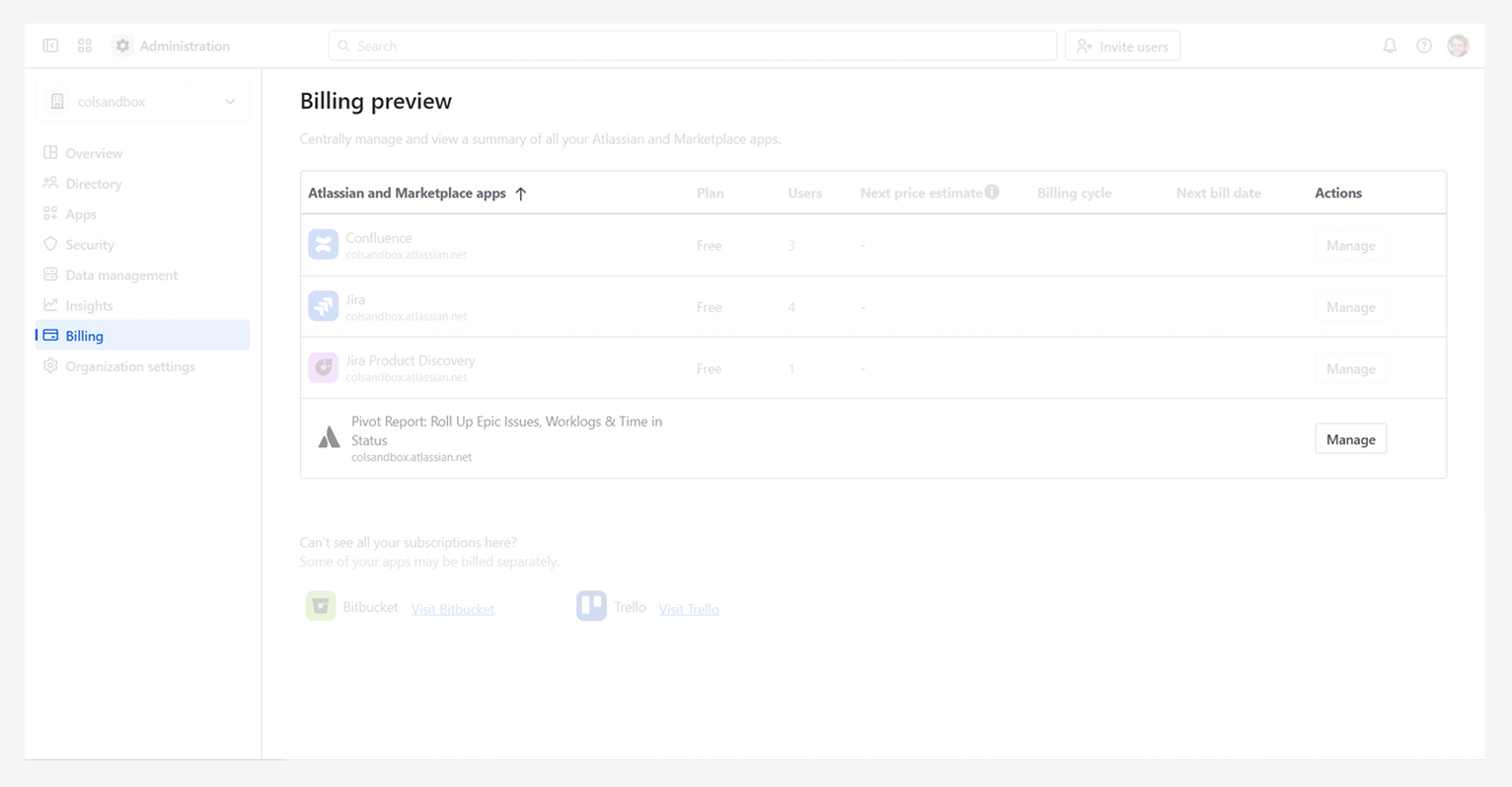Follow the Visit Trello link

(689, 609)
